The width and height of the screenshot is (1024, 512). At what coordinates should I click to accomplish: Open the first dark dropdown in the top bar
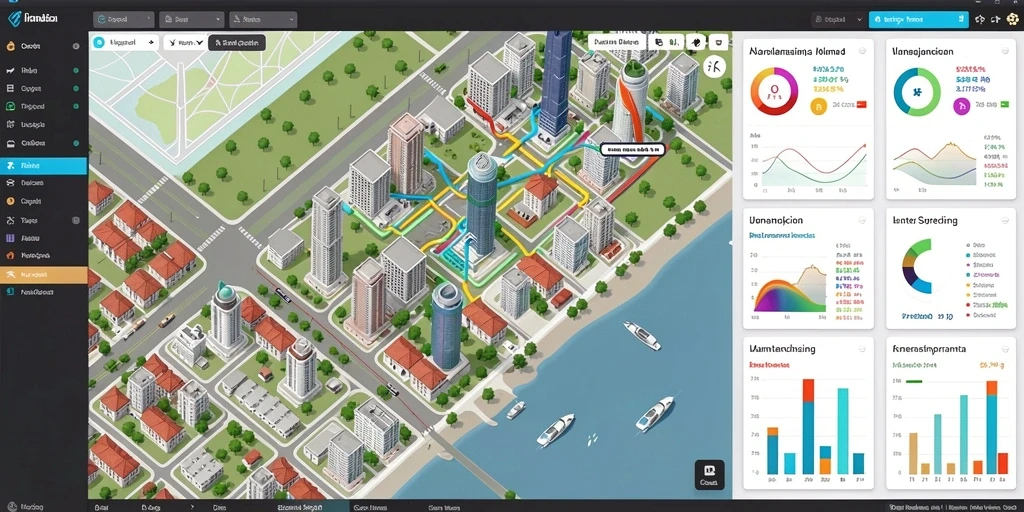pyautogui.click(x=123, y=20)
